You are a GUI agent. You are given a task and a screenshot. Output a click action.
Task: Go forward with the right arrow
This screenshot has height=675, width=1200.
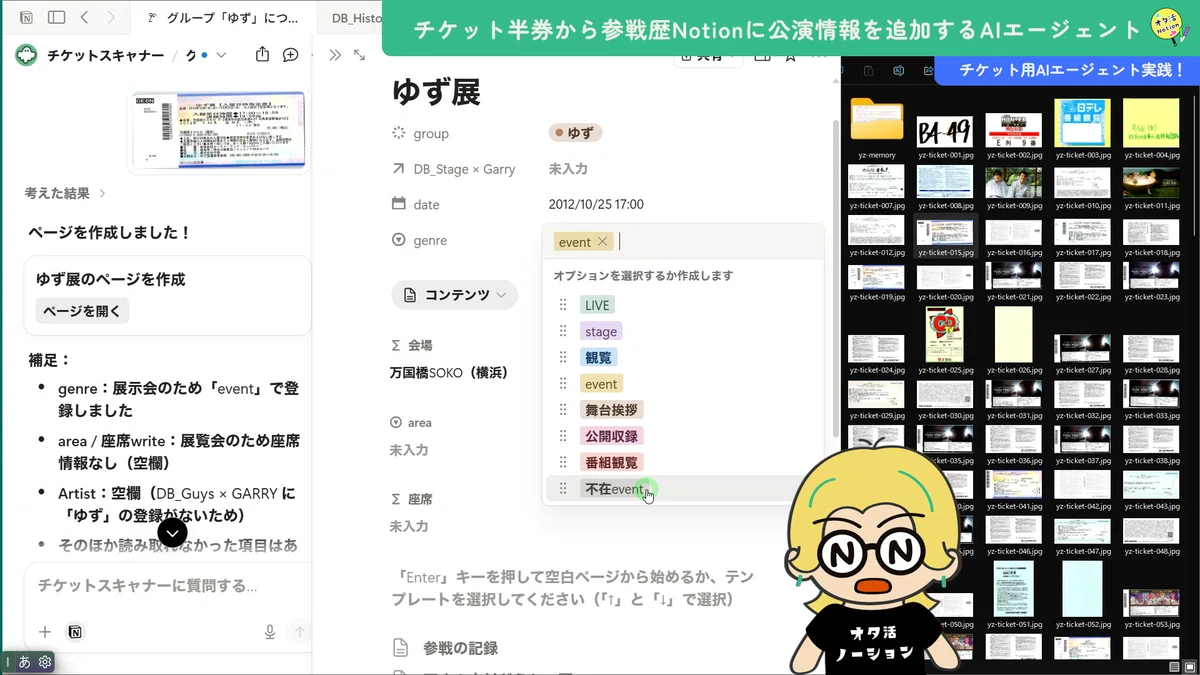tap(111, 18)
